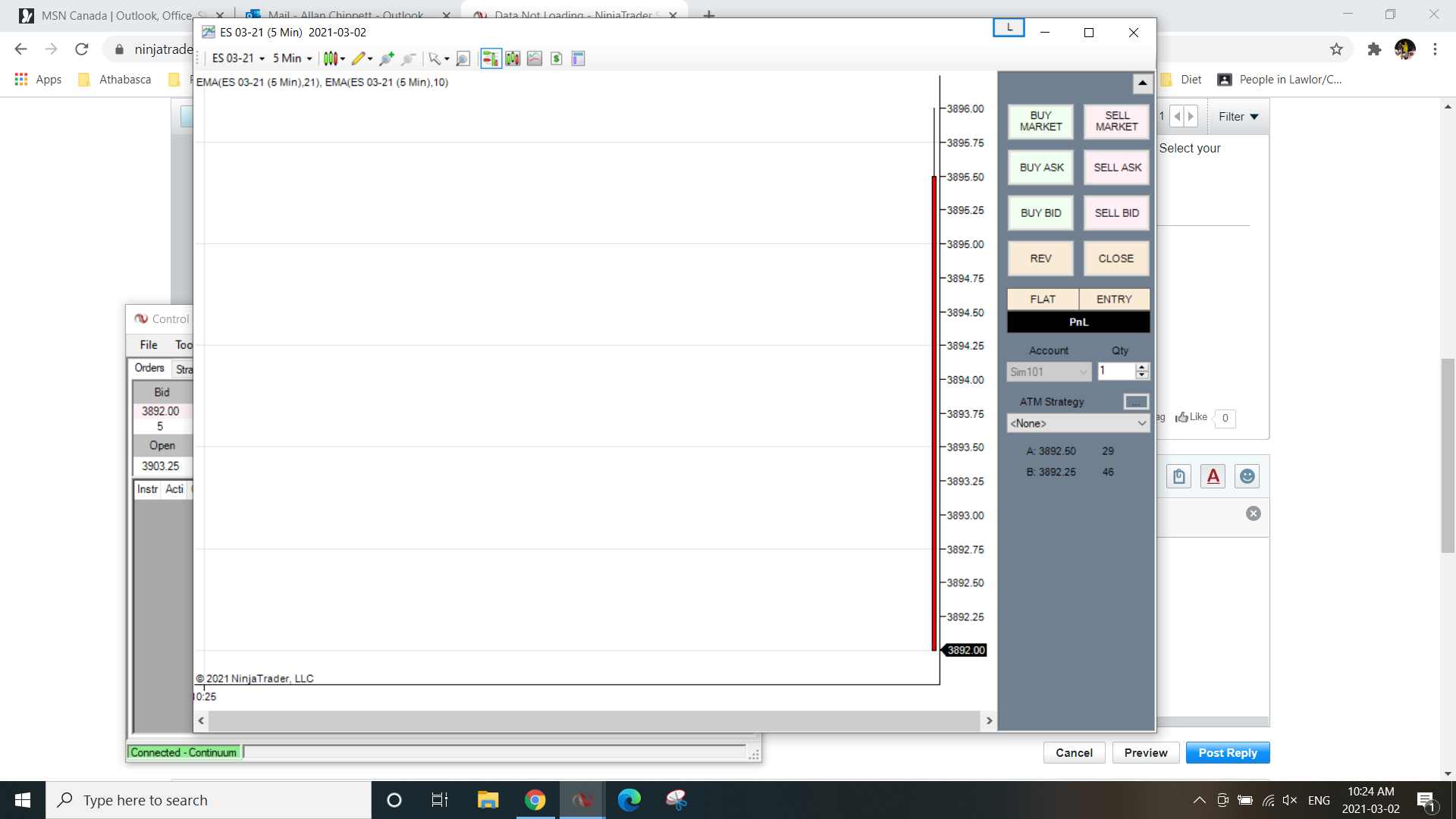Open chart Properties icon on the toolbar
The height and width of the screenshot is (819, 1456).
coord(579,58)
